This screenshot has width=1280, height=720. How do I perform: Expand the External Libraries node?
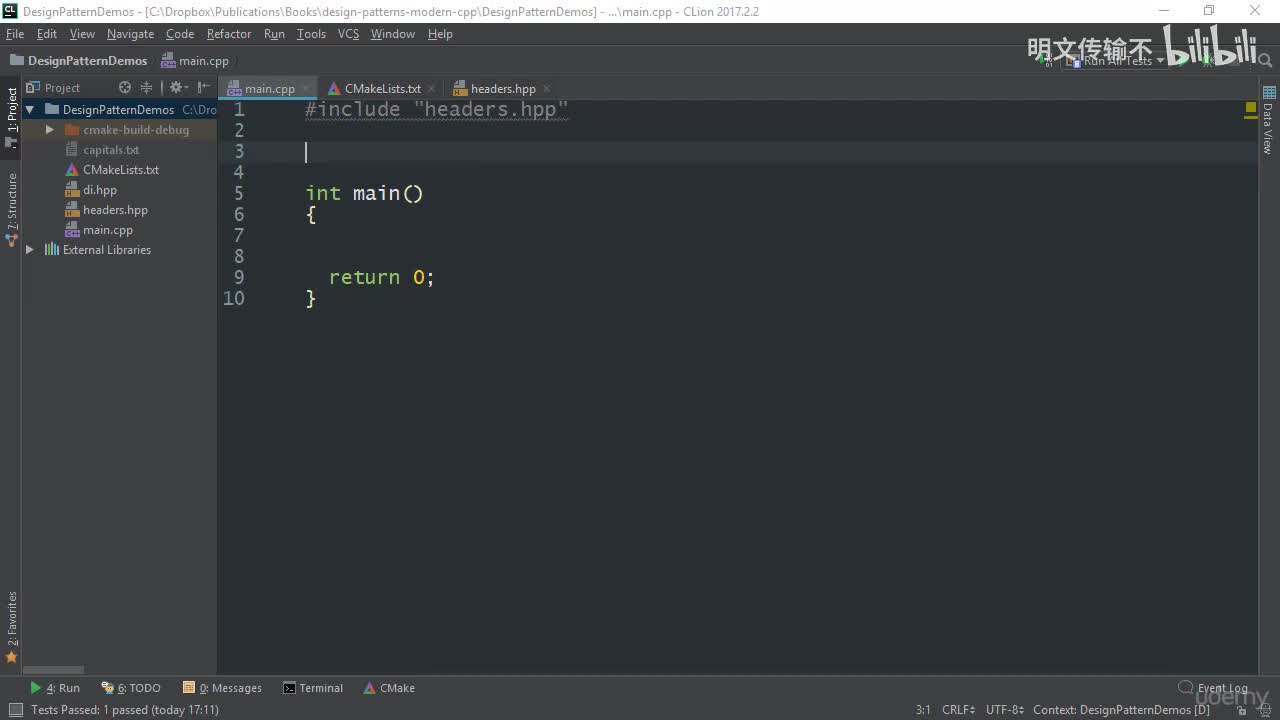tap(30, 250)
